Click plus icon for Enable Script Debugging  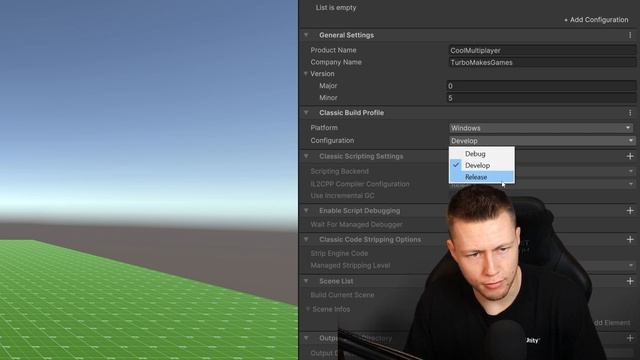coord(630,211)
